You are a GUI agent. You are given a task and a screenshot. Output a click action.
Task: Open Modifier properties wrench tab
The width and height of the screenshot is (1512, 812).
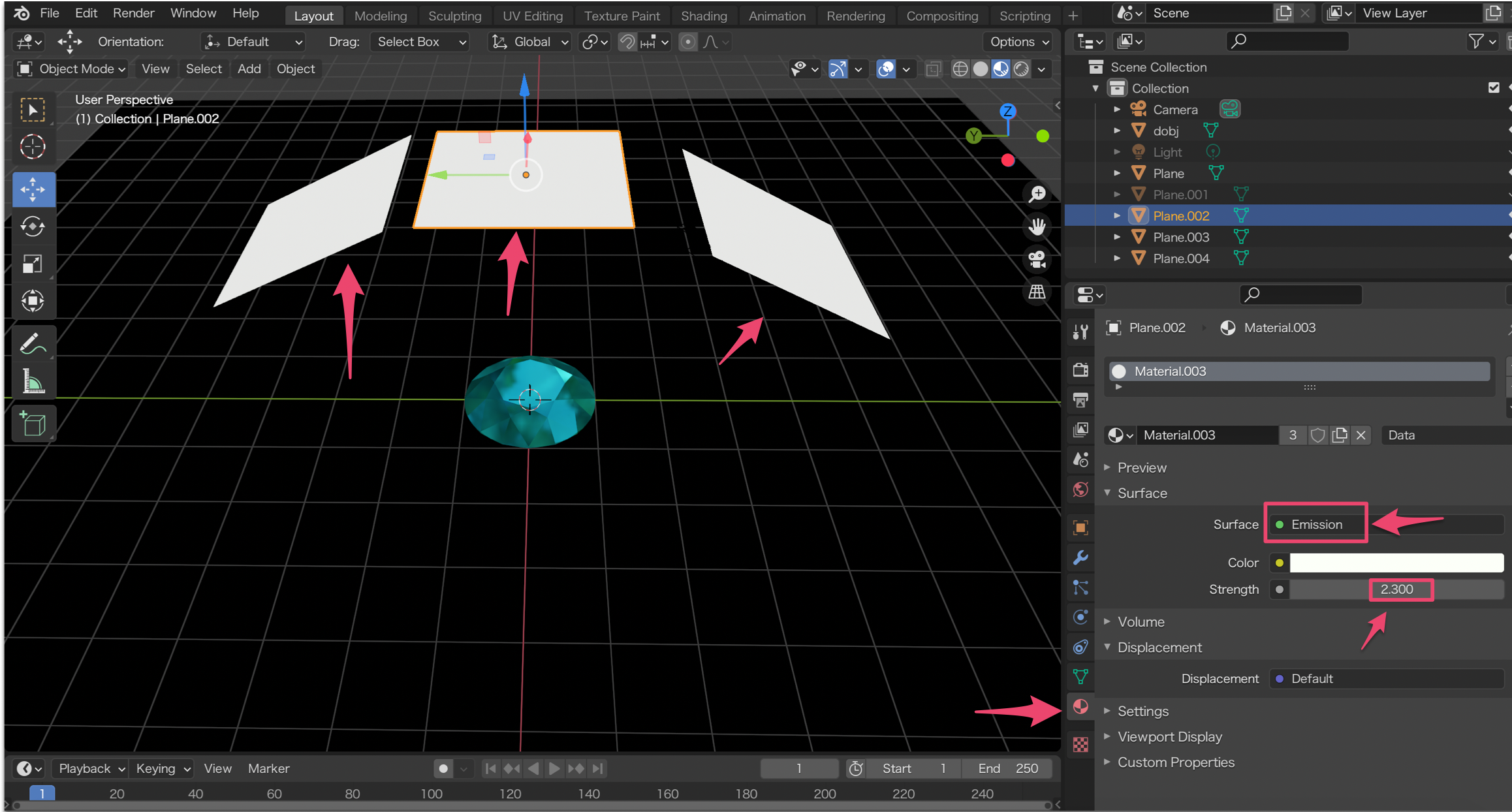tap(1080, 557)
